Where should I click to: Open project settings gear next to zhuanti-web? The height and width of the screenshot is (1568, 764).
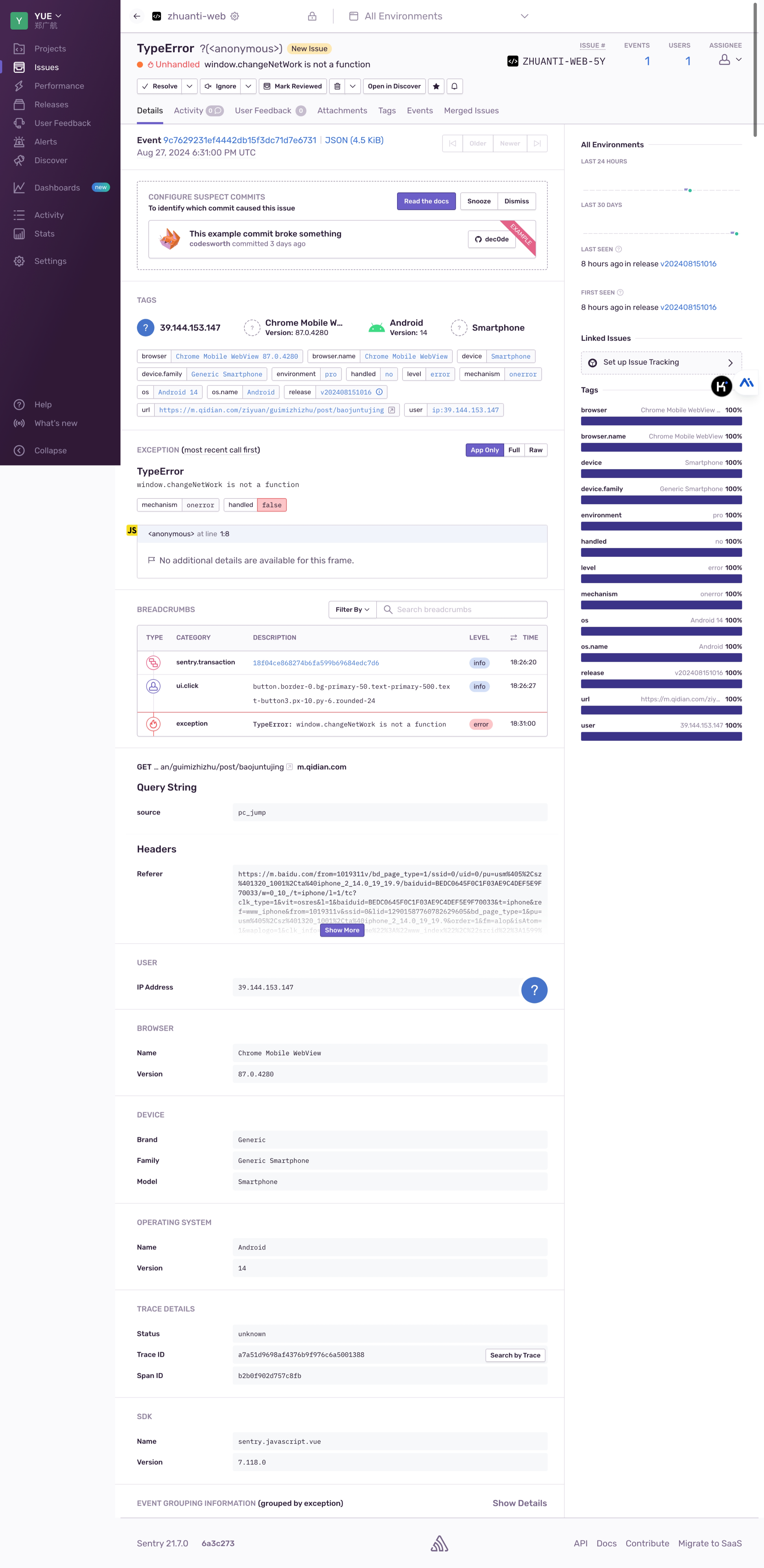pyautogui.click(x=235, y=16)
